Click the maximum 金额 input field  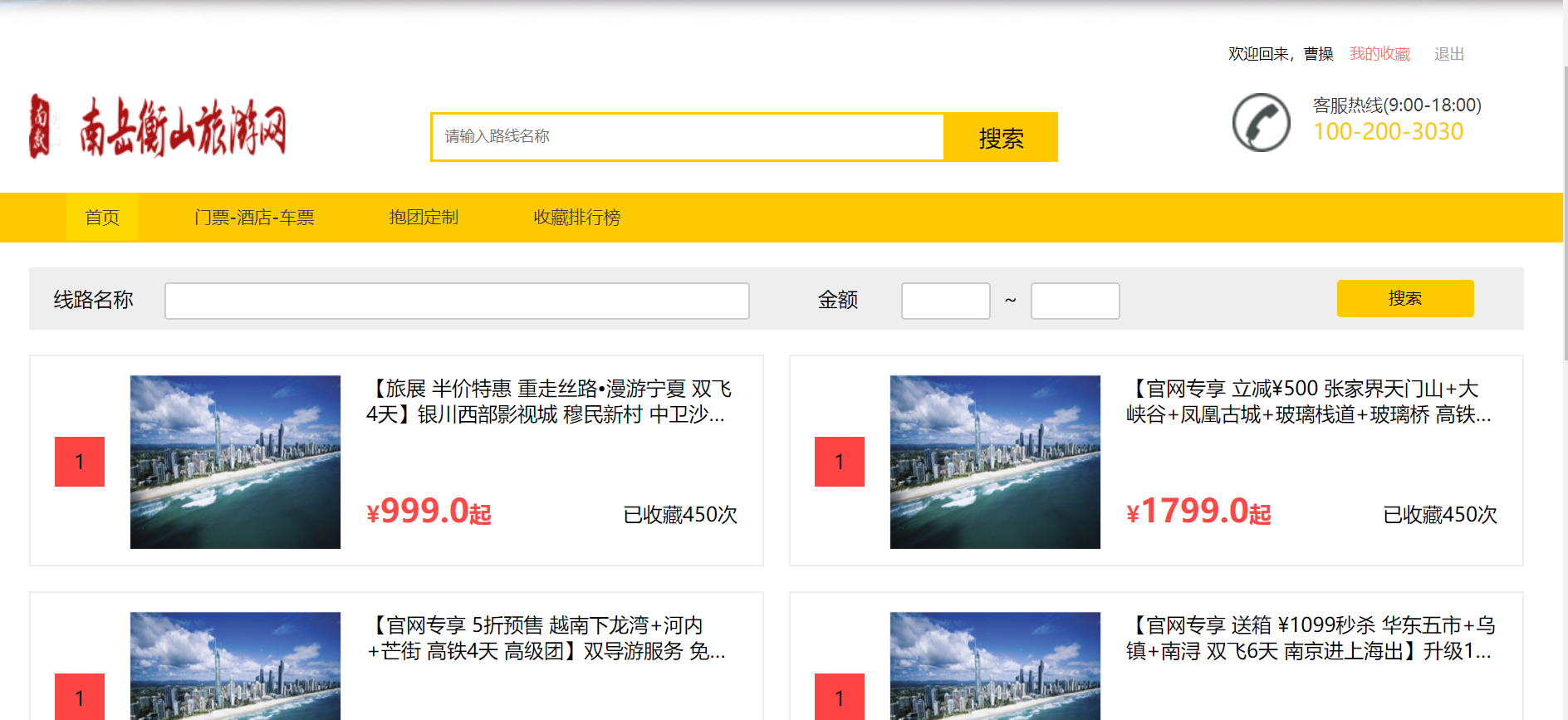pyautogui.click(x=1075, y=301)
